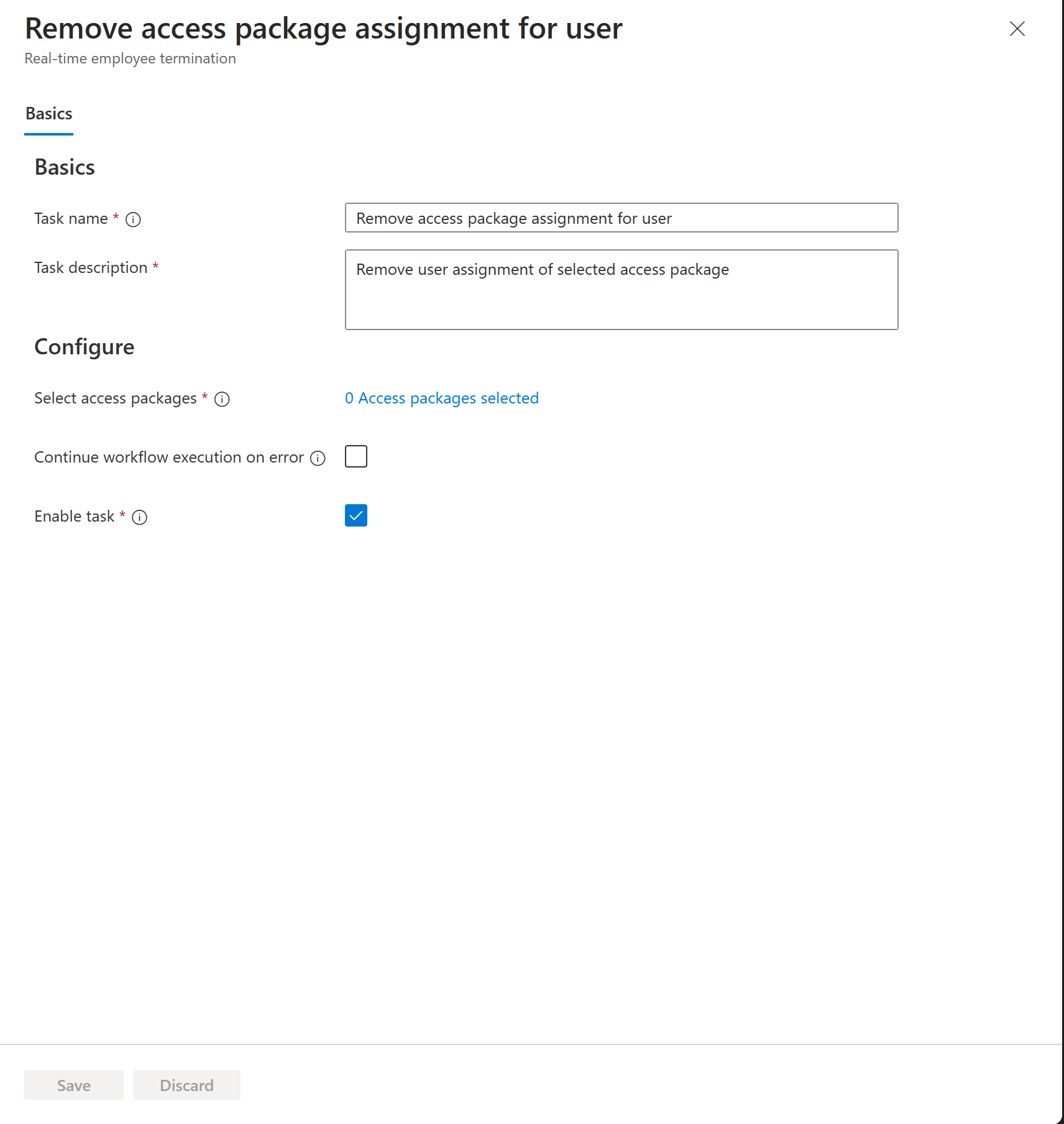Open the Continue workflow execution info tooltip
The width and height of the screenshot is (1064, 1124).
coord(318,458)
